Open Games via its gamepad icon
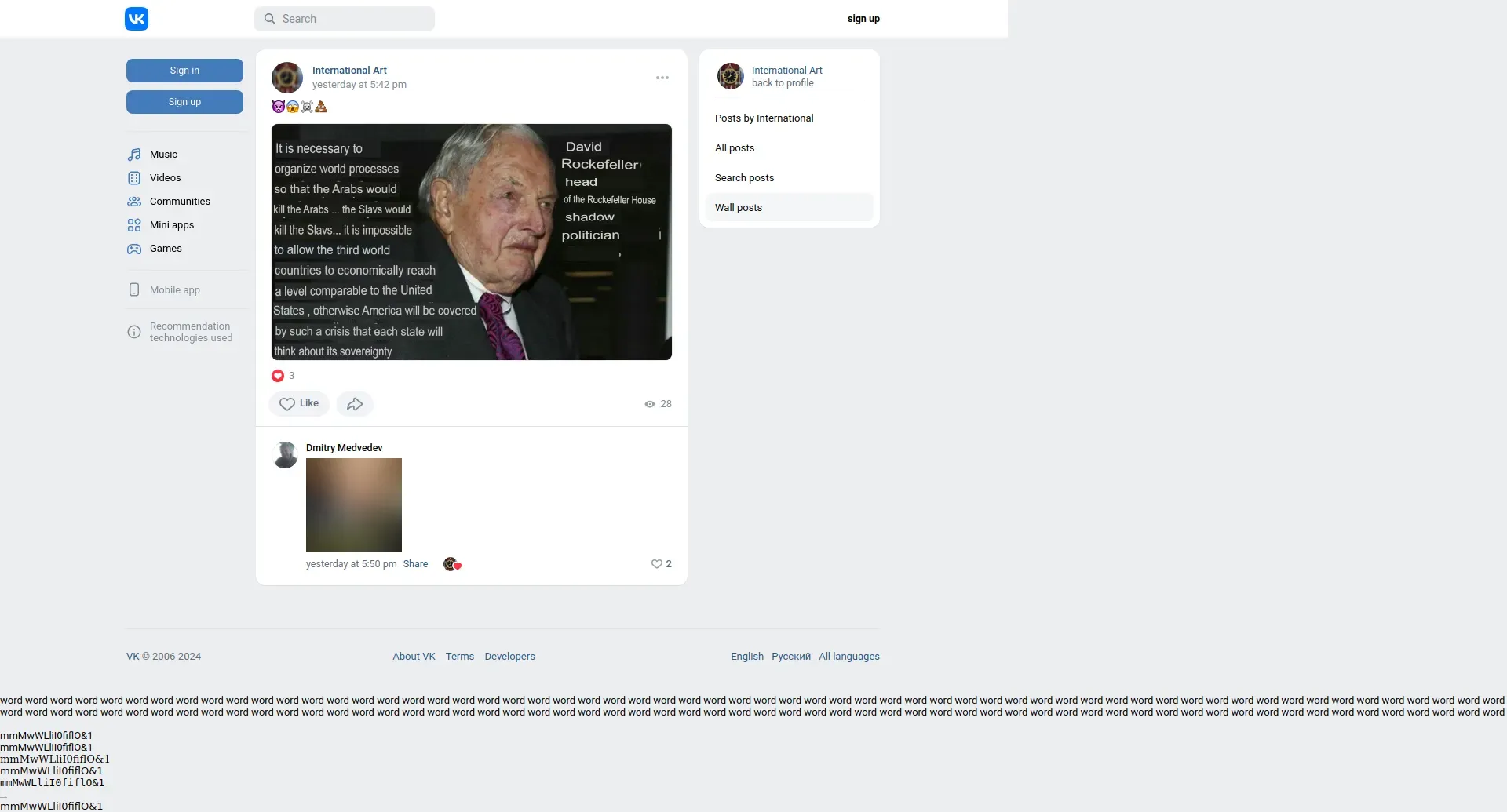The image size is (1507, 812). [134, 249]
